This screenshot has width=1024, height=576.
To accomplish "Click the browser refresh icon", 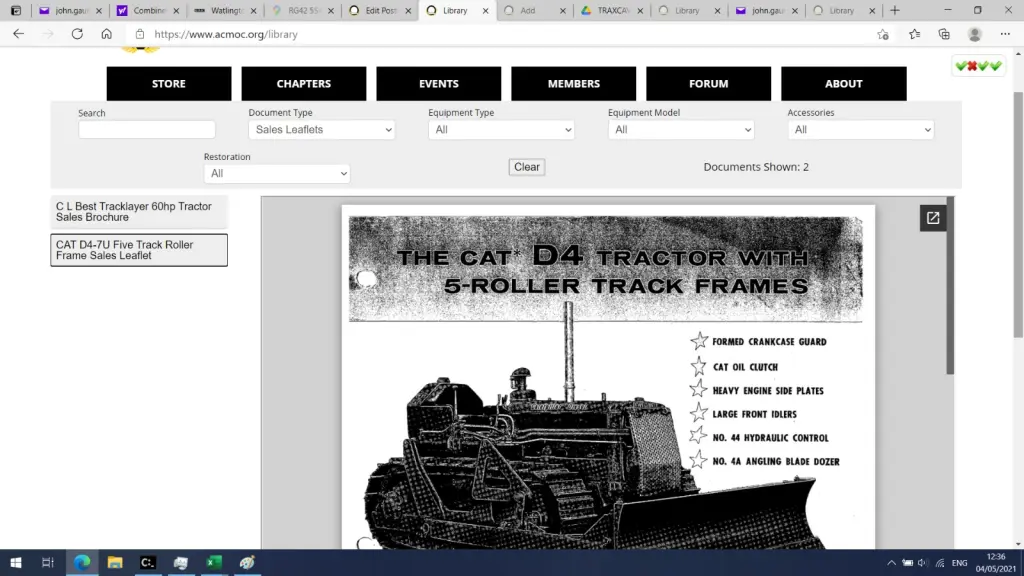I will point(77,34).
